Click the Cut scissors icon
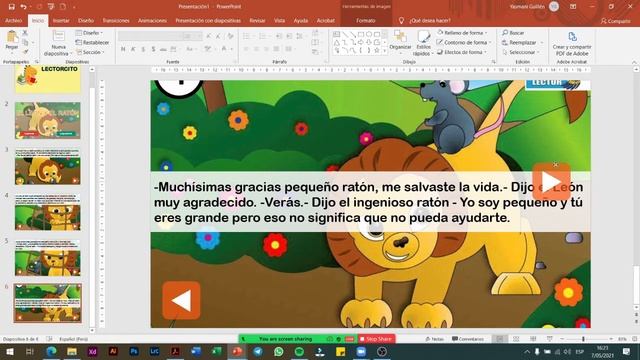Image resolution: width=640 pixels, height=360 pixels. (x=25, y=33)
